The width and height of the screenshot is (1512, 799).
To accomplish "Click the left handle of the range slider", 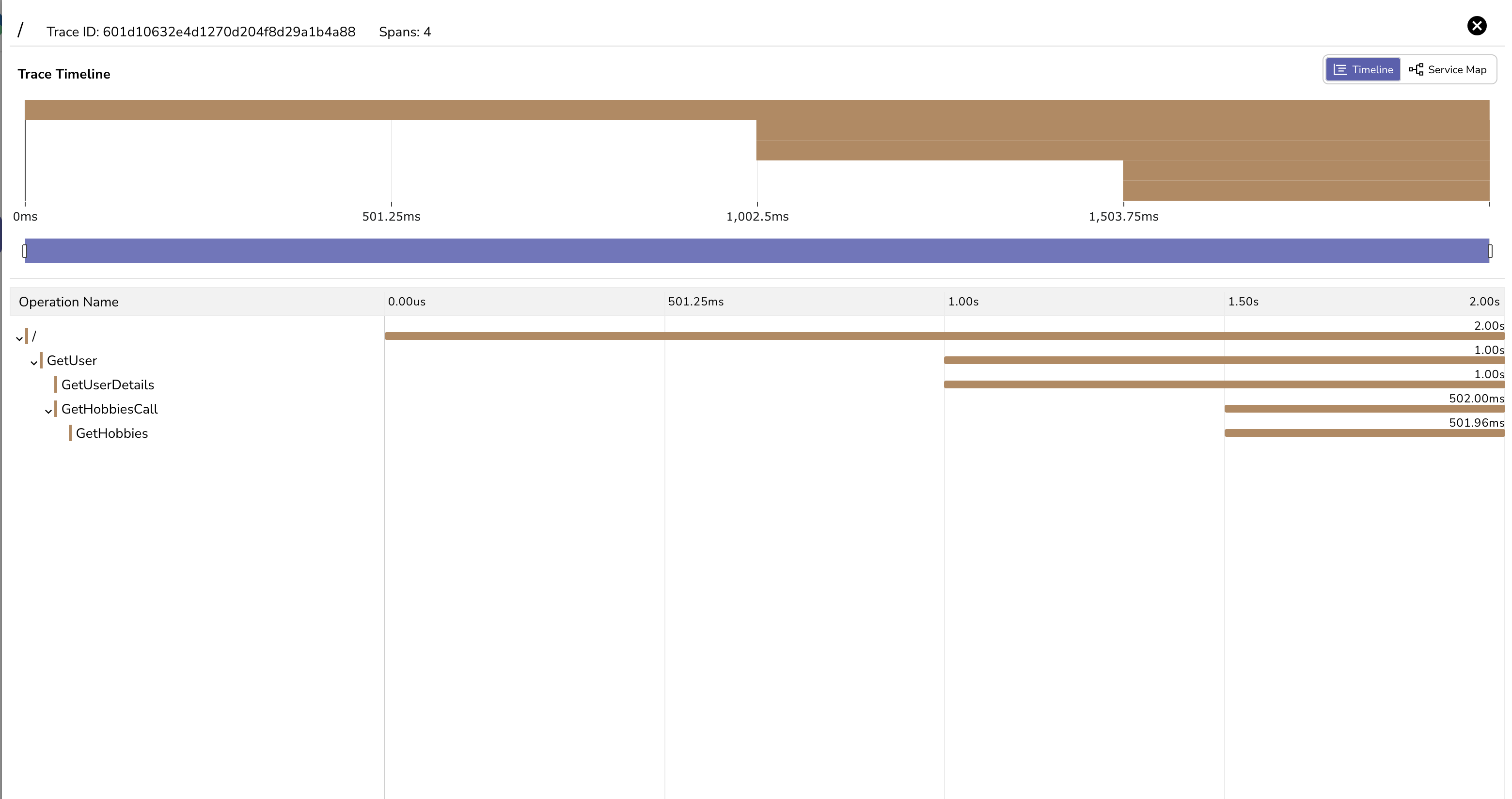I will 24,250.
